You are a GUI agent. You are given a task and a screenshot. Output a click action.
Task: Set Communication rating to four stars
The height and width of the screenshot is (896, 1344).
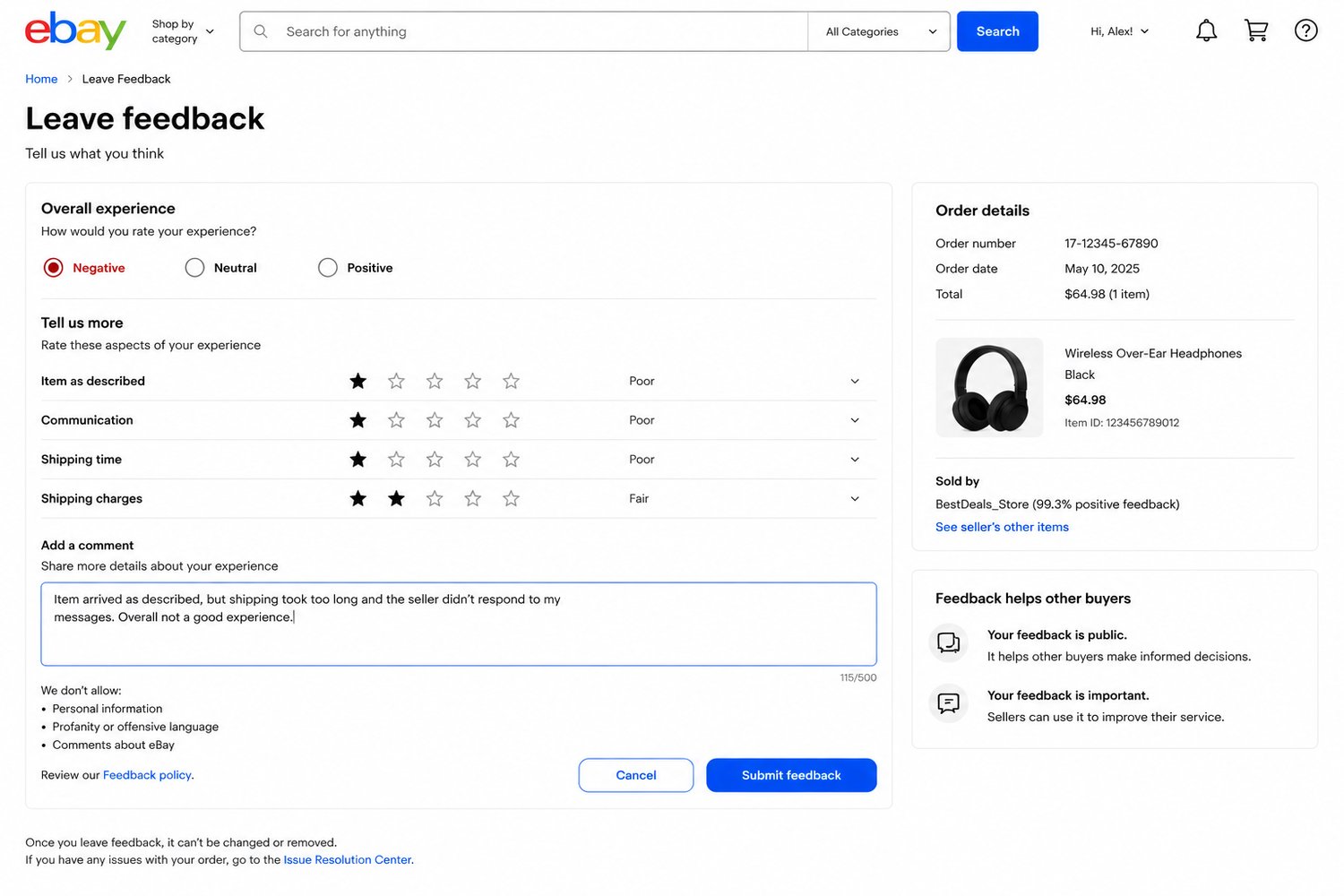(473, 420)
